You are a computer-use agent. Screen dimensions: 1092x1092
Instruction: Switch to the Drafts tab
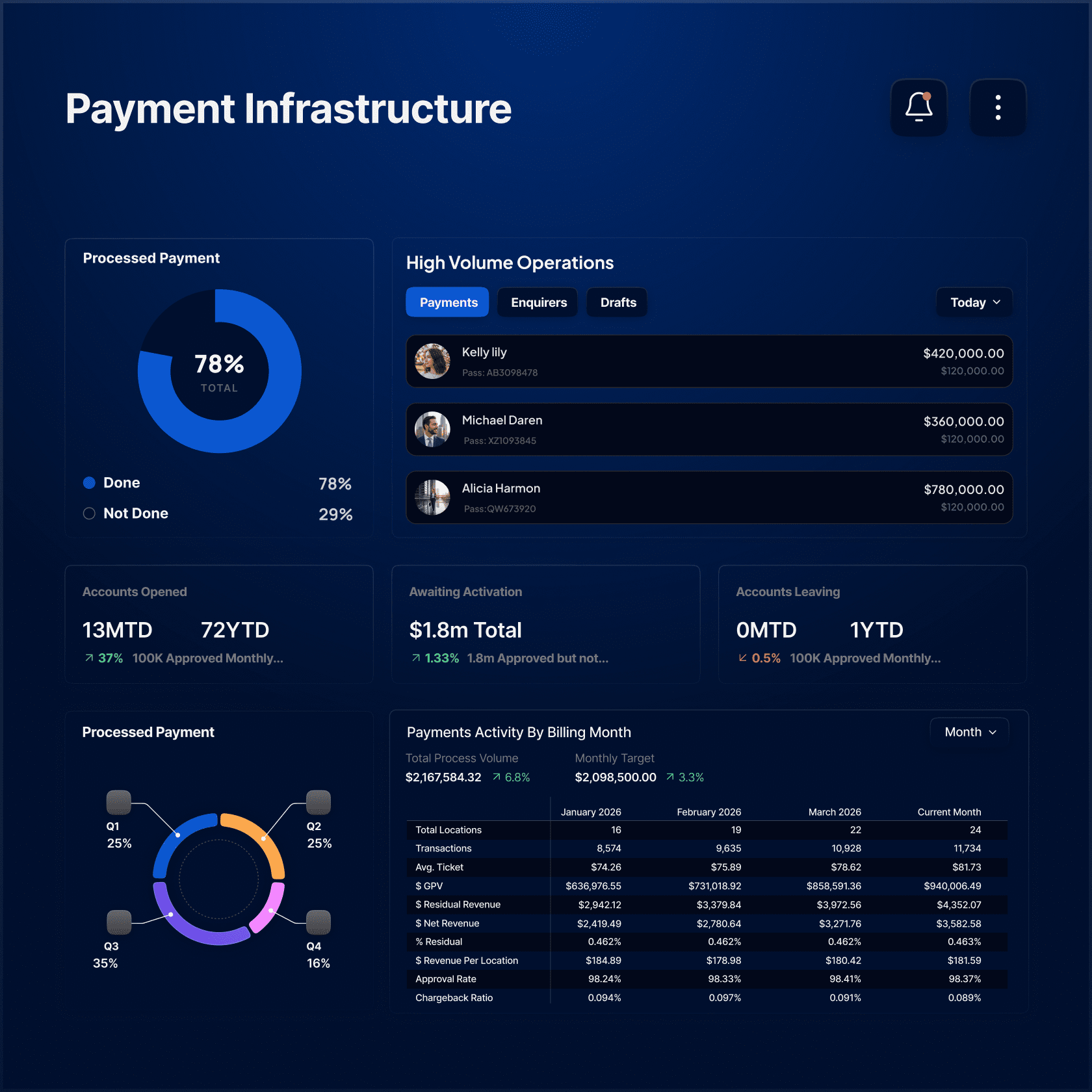coord(617,302)
